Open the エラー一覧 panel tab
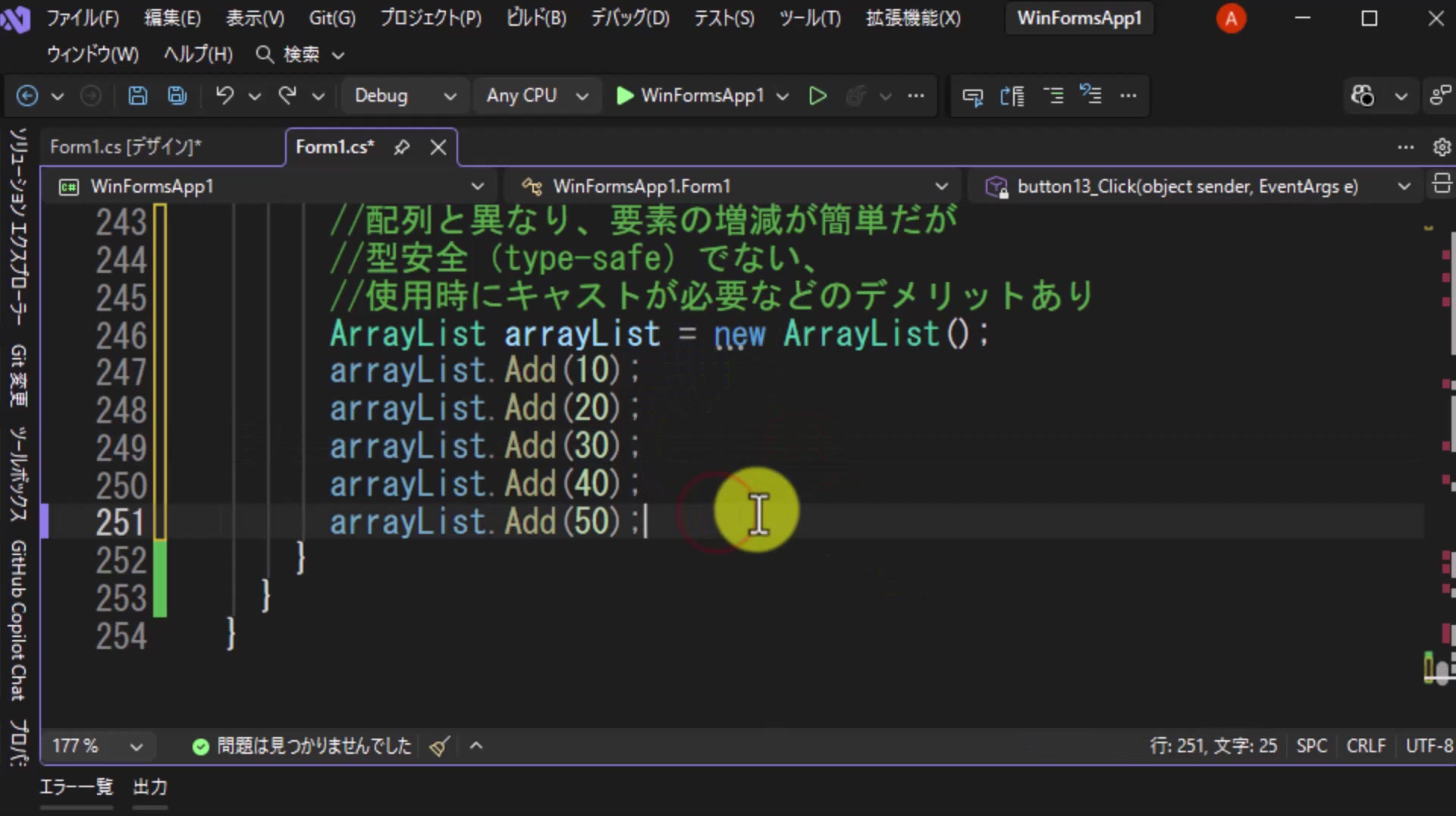Viewport: 1456px width, 816px height. click(77, 787)
